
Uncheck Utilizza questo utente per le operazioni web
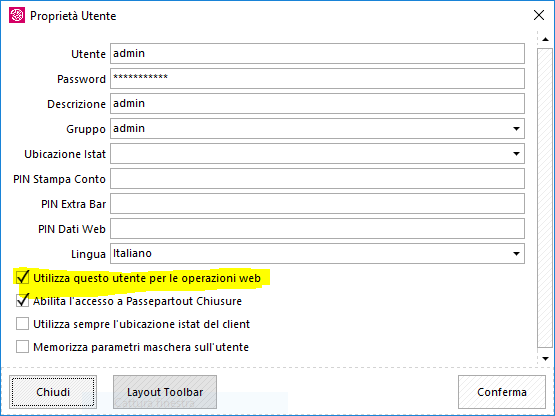22,278
